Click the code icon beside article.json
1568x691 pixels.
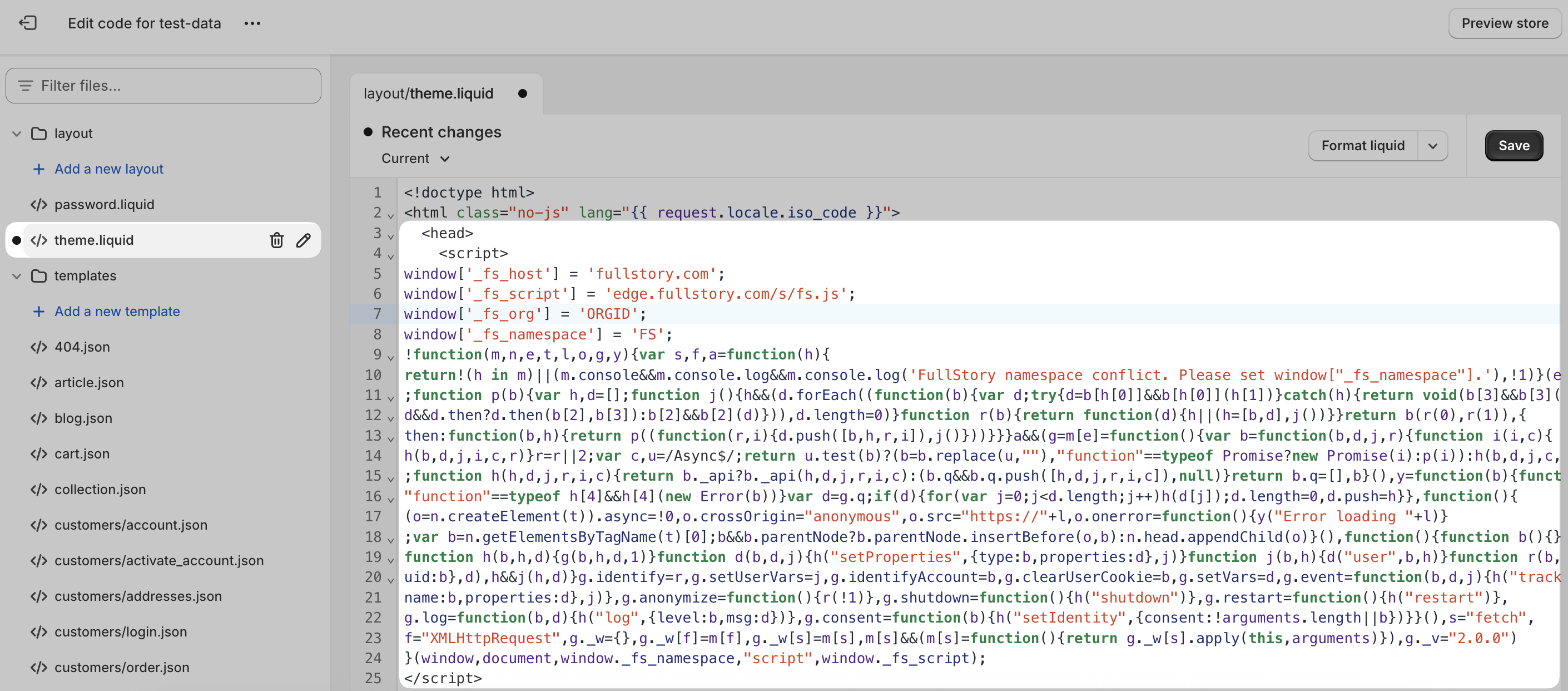39,382
